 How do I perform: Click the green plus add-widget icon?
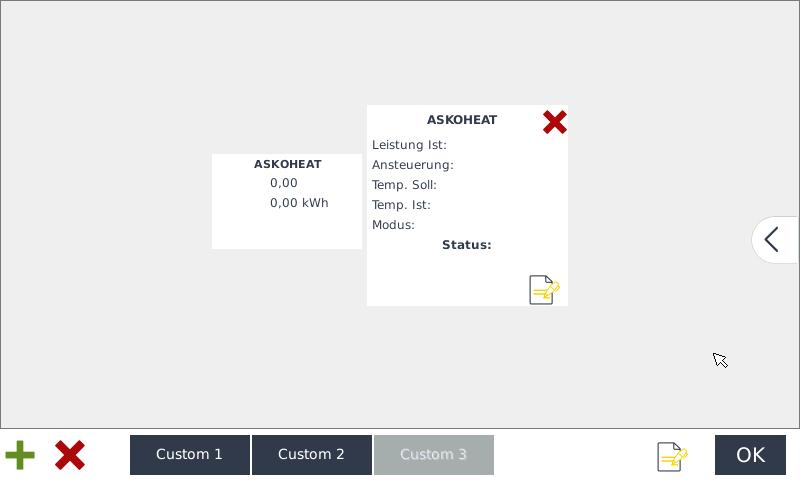[x=20, y=455]
